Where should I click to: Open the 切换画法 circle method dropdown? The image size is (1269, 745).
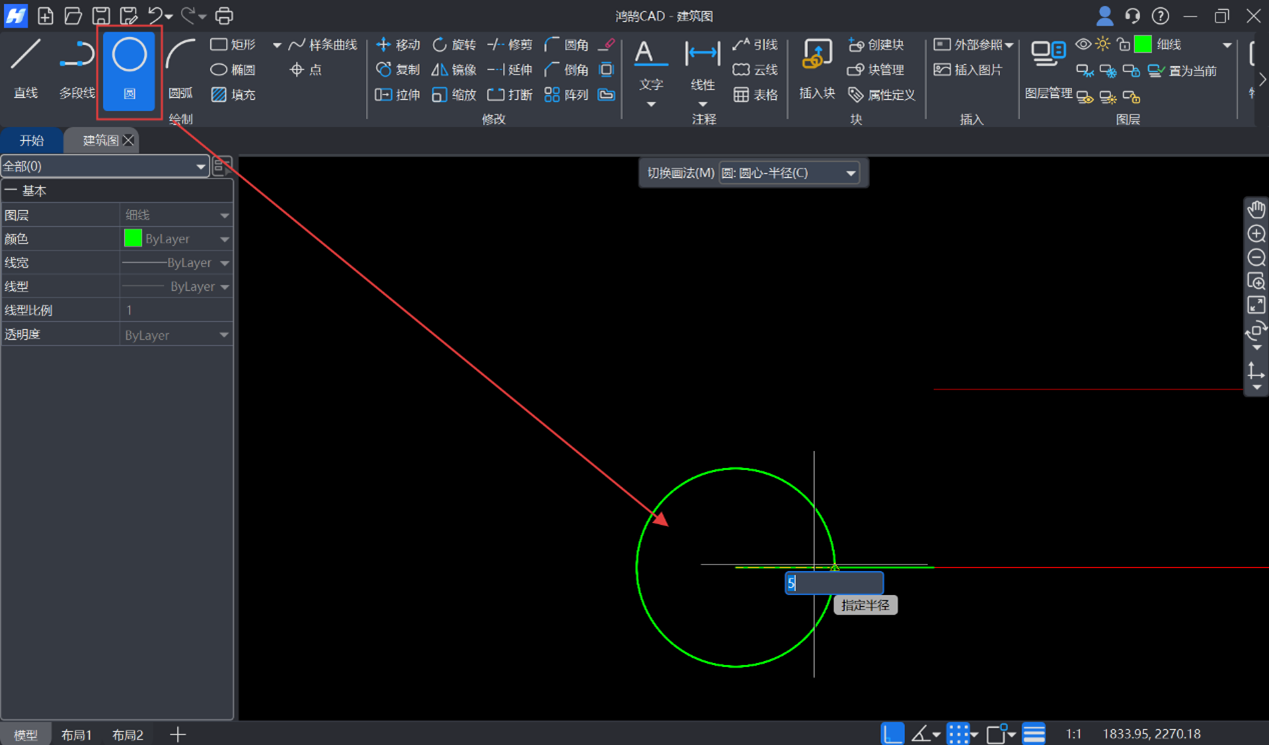tap(788, 173)
